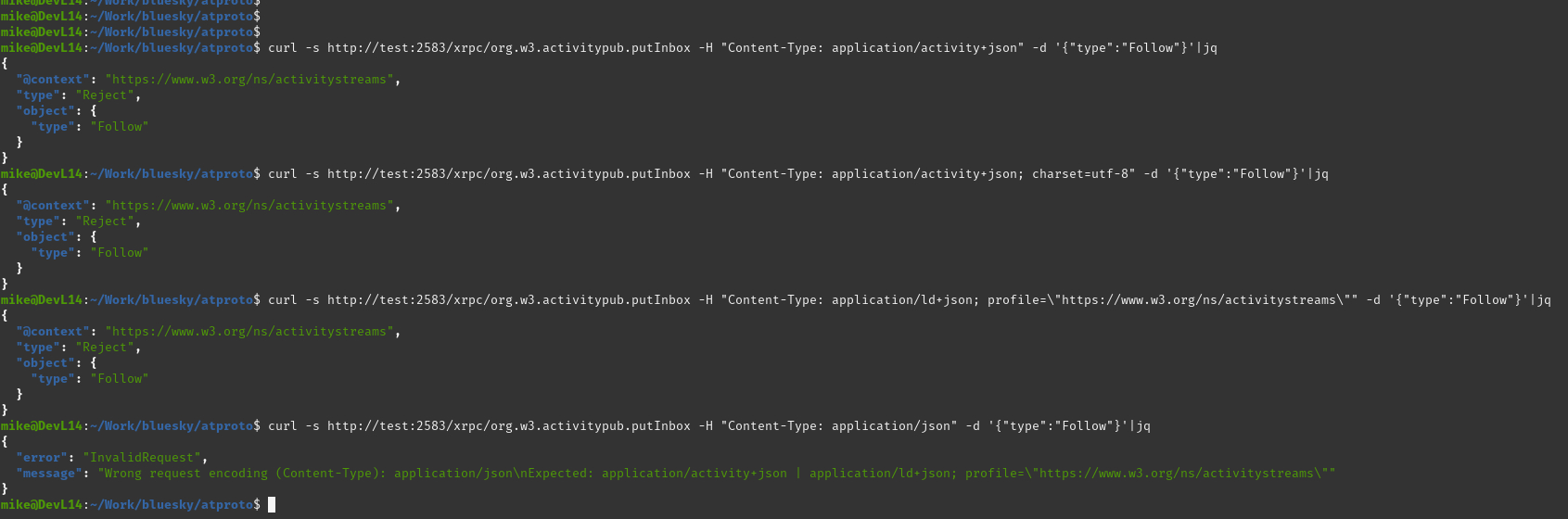Screen dimensions: 1568x519
Task: Click the first nested "Follow" value
Action: click(120, 126)
